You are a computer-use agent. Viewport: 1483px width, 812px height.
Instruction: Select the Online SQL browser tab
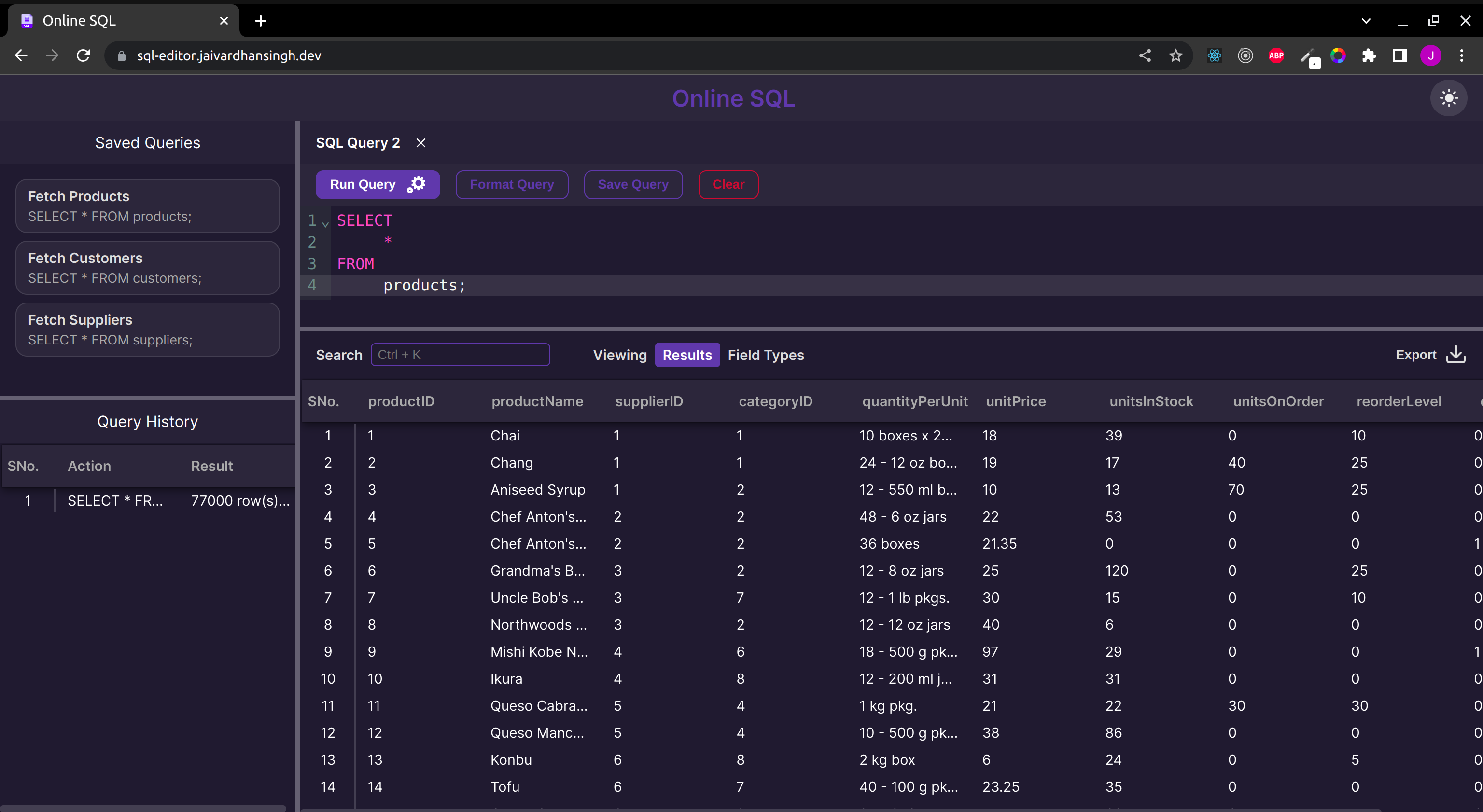[x=124, y=21]
